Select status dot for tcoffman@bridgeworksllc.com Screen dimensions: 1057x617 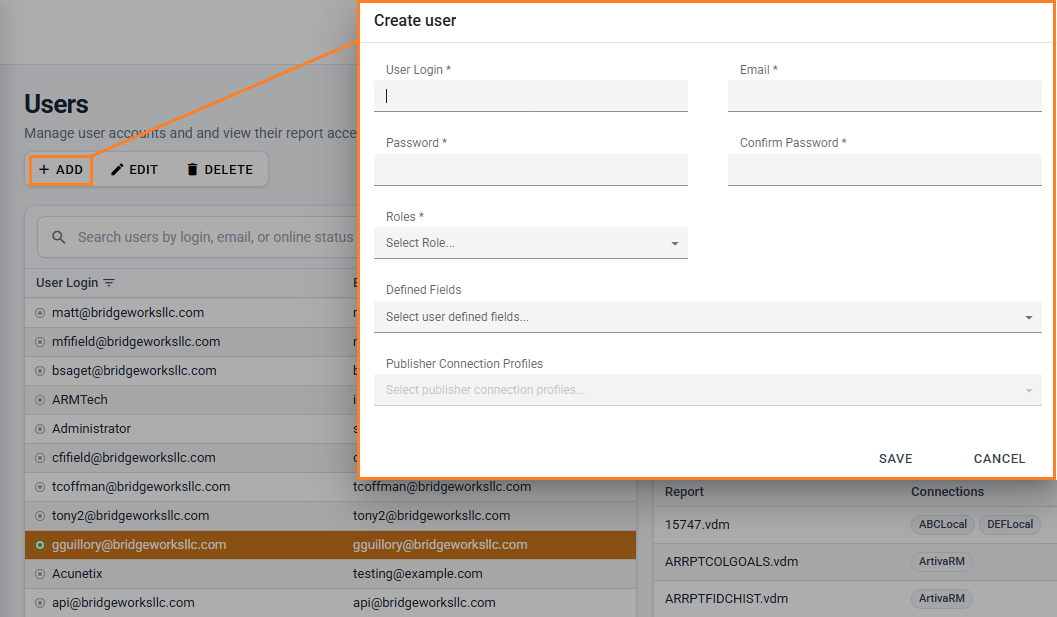tap(40, 487)
